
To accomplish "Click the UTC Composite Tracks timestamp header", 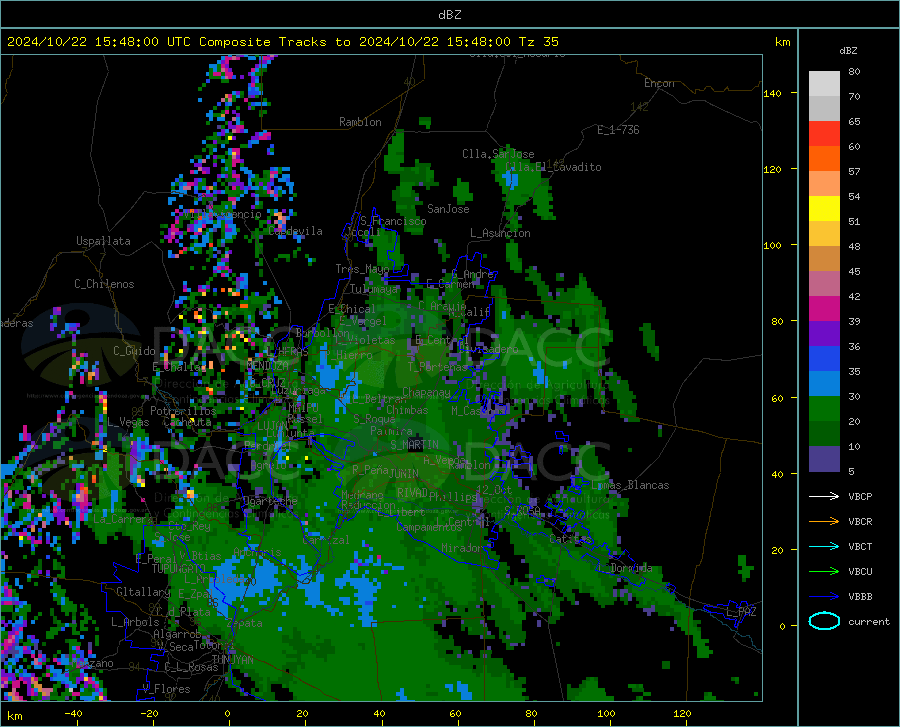I will tap(282, 42).
